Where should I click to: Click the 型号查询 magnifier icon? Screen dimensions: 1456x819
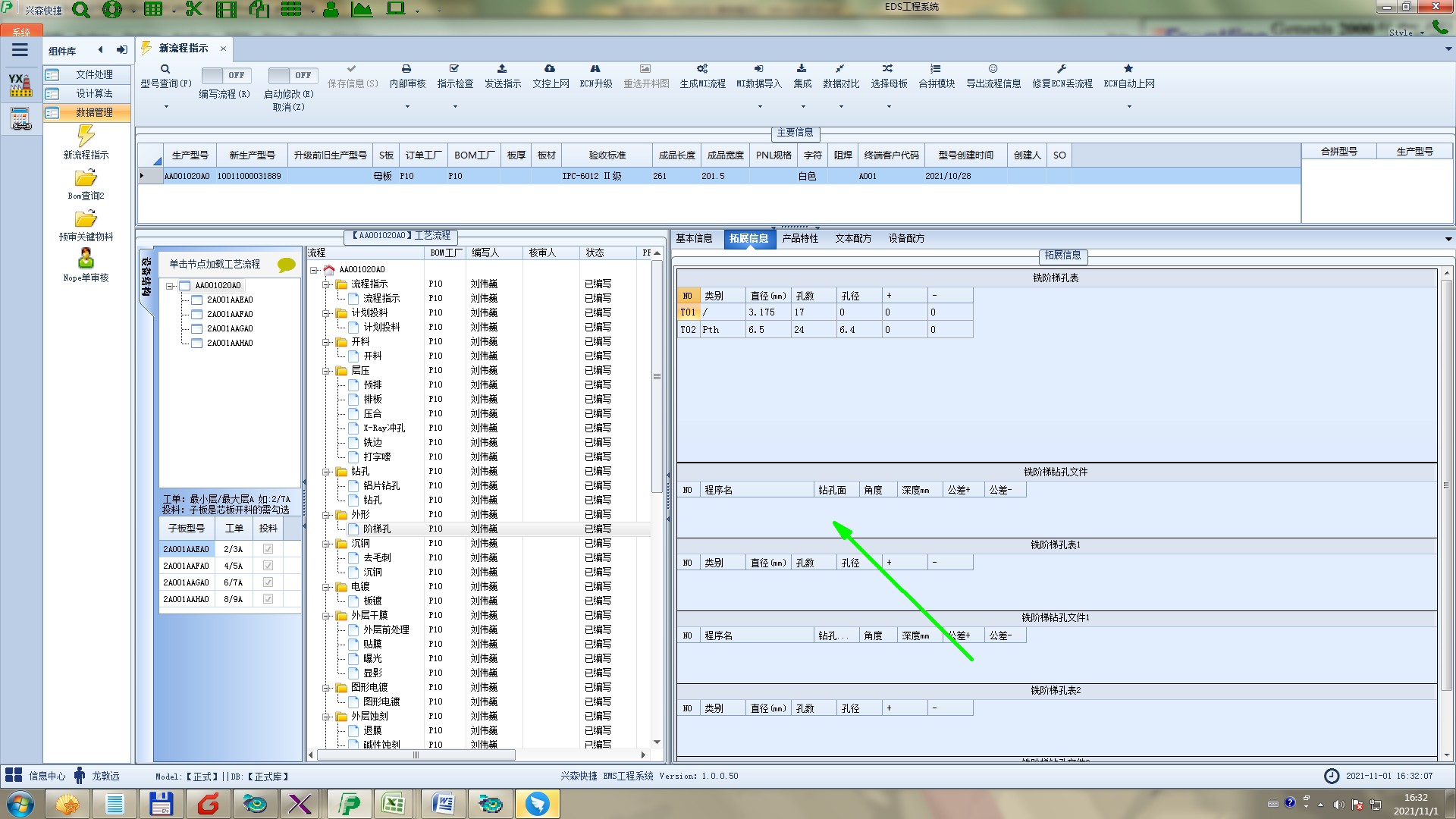[x=165, y=69]
